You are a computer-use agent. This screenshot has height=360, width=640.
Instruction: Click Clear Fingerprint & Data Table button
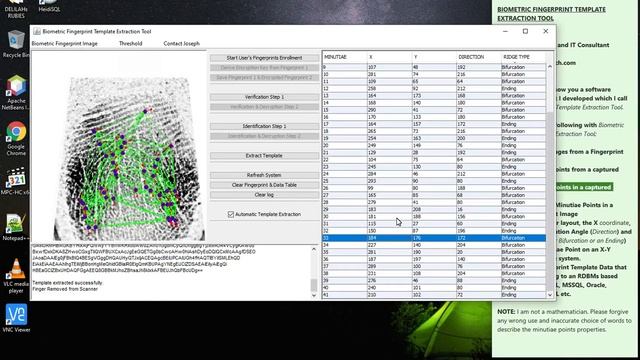[264, 185]
